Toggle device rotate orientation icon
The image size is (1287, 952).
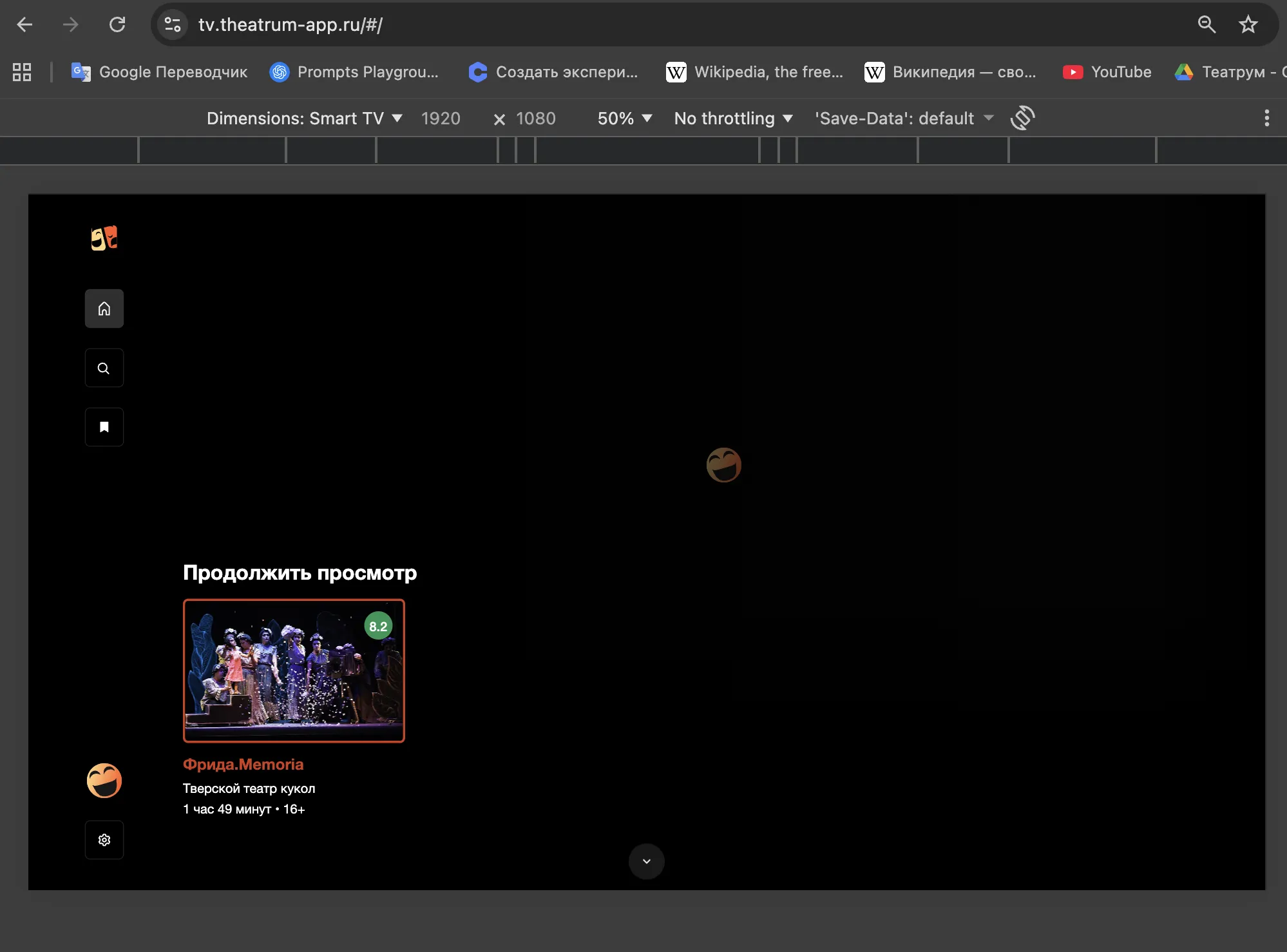(1022, 118)
